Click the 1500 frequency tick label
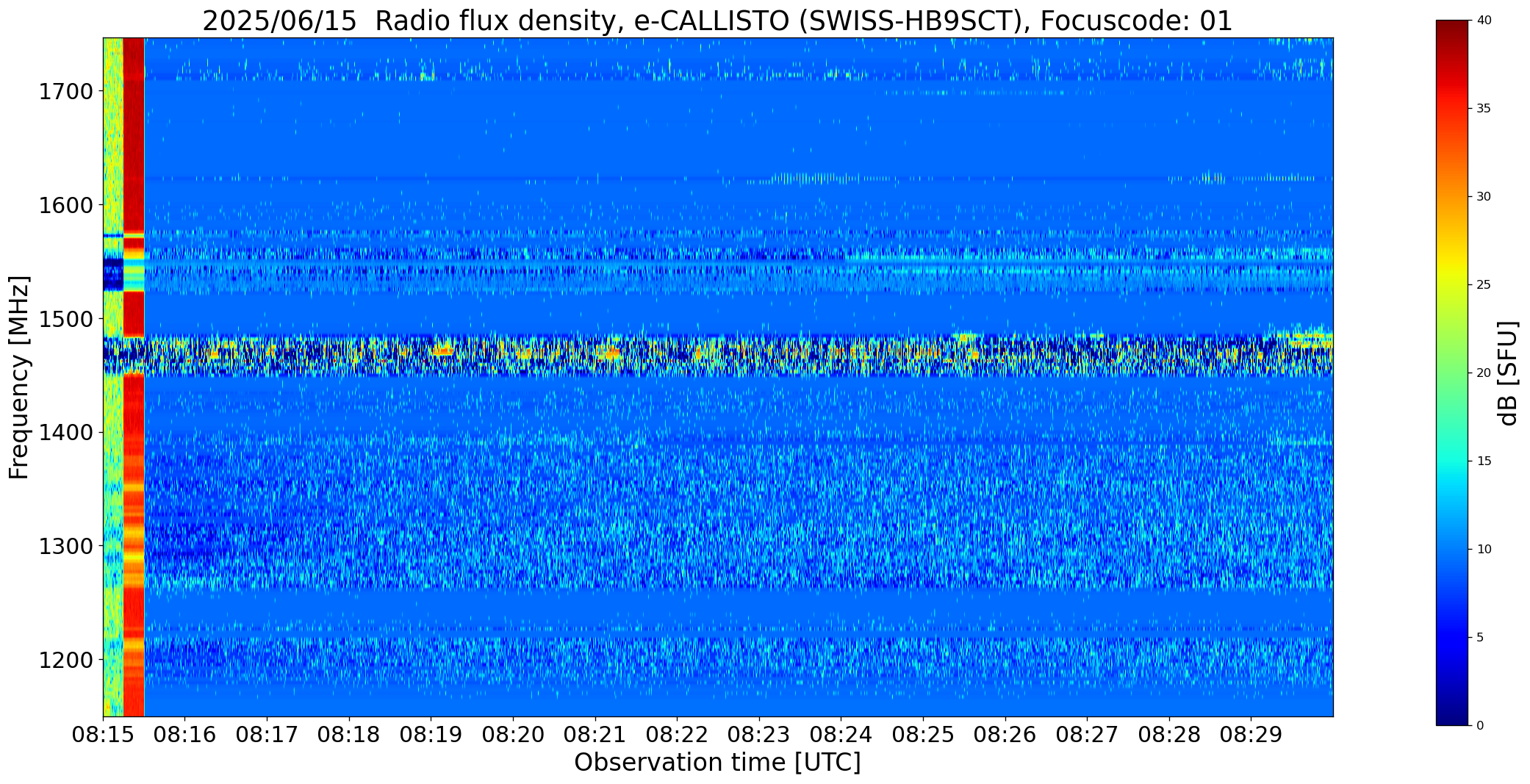 click(x=65, y=319)
